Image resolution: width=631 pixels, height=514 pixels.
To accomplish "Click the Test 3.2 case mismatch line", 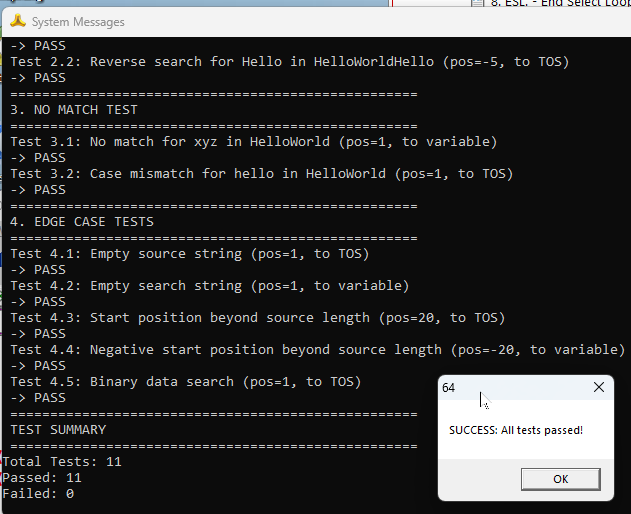I will [x=261, y=174].
